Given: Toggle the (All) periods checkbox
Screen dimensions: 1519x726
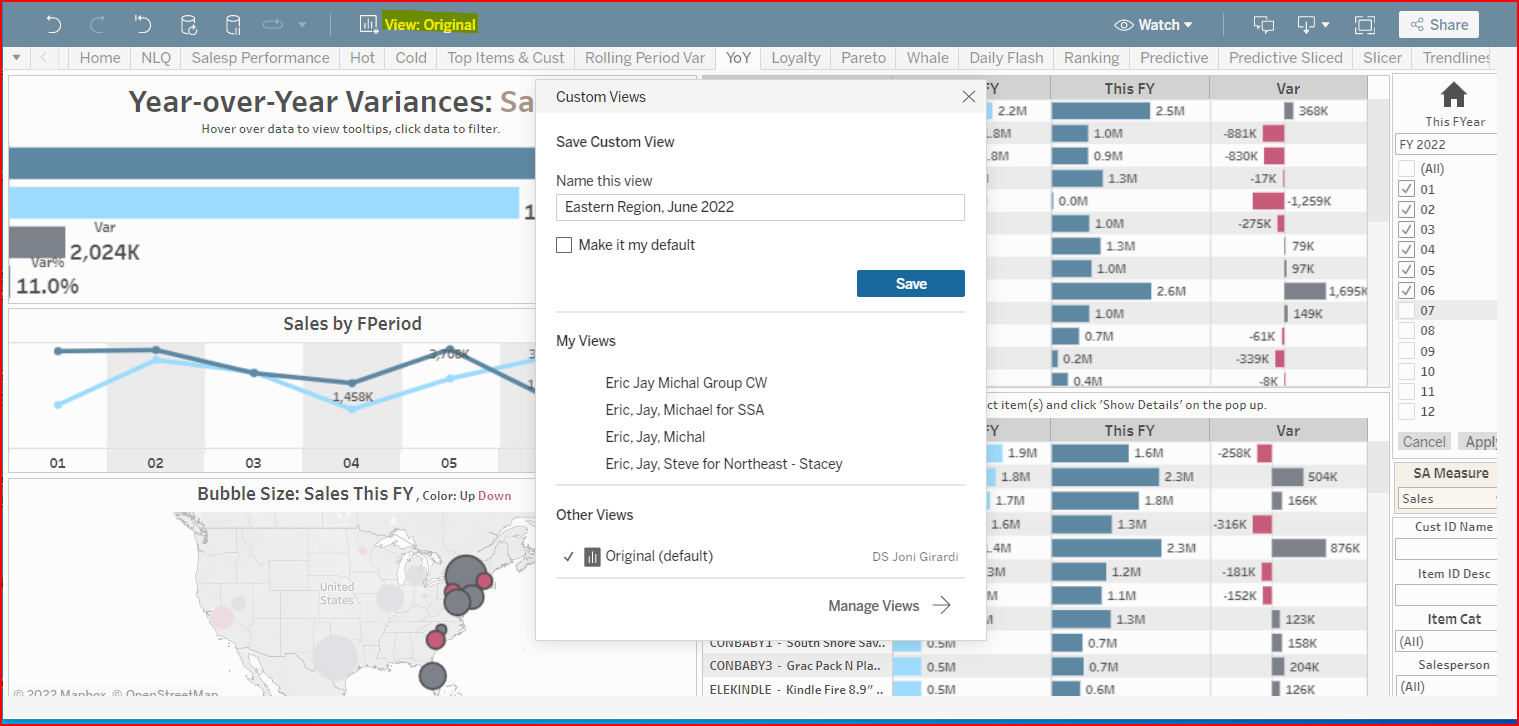Looking at the screenshot, I should click(1407, 169).
